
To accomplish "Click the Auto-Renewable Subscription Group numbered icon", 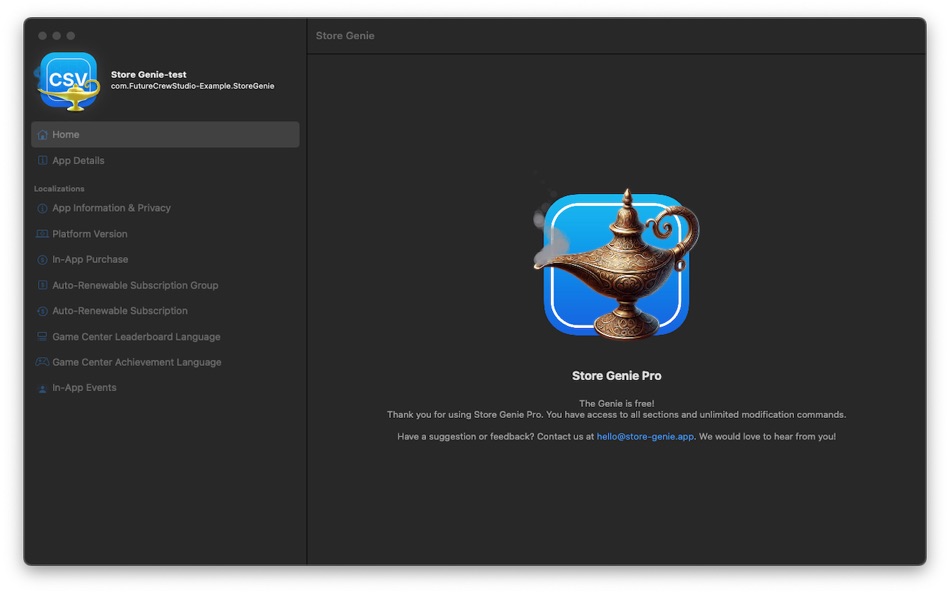I will click(42, 285).
